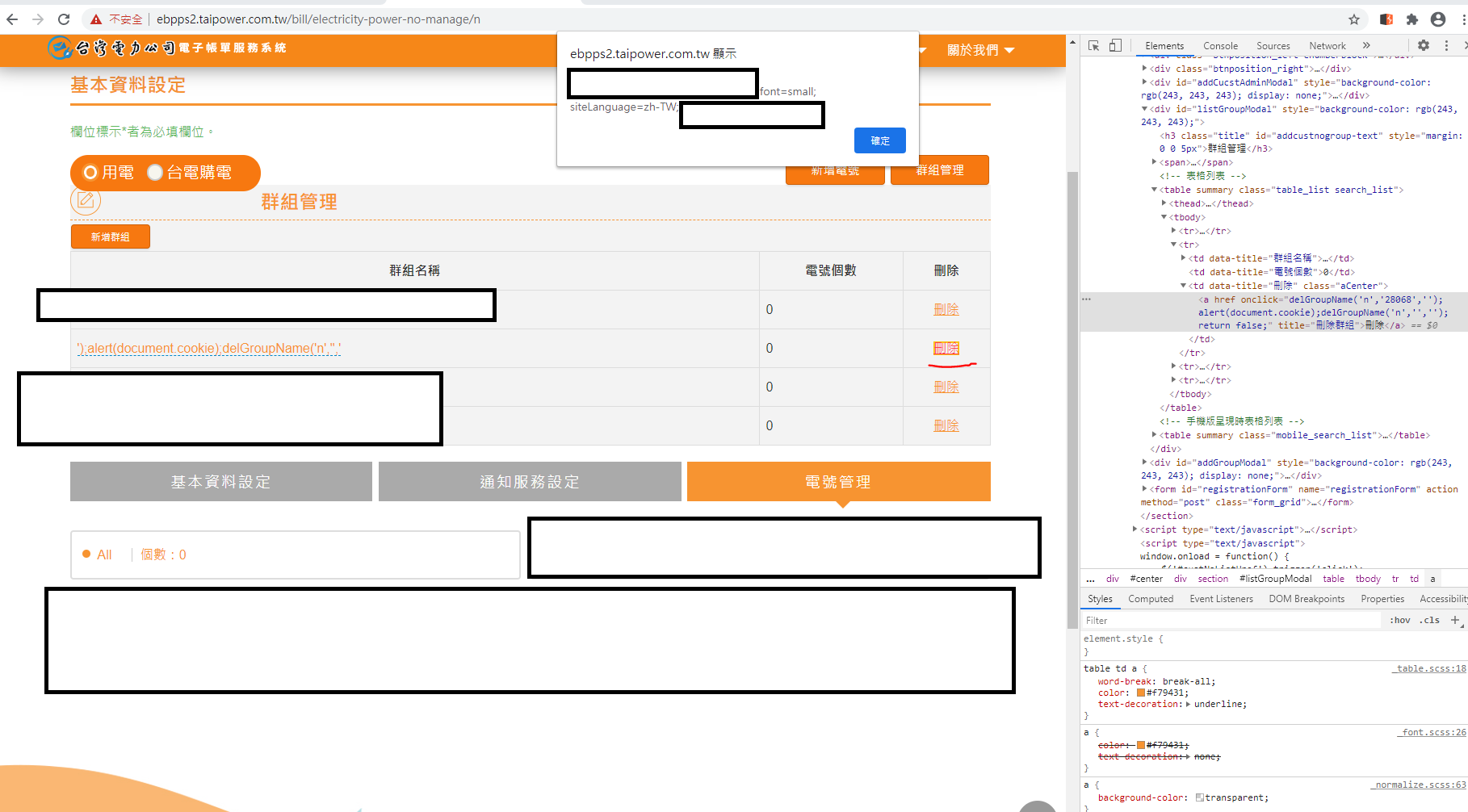Activate DevTools inspect element picker icon
This screenshot has width=1468, height=812.
pyautogui.click(x=1093, y=46)
